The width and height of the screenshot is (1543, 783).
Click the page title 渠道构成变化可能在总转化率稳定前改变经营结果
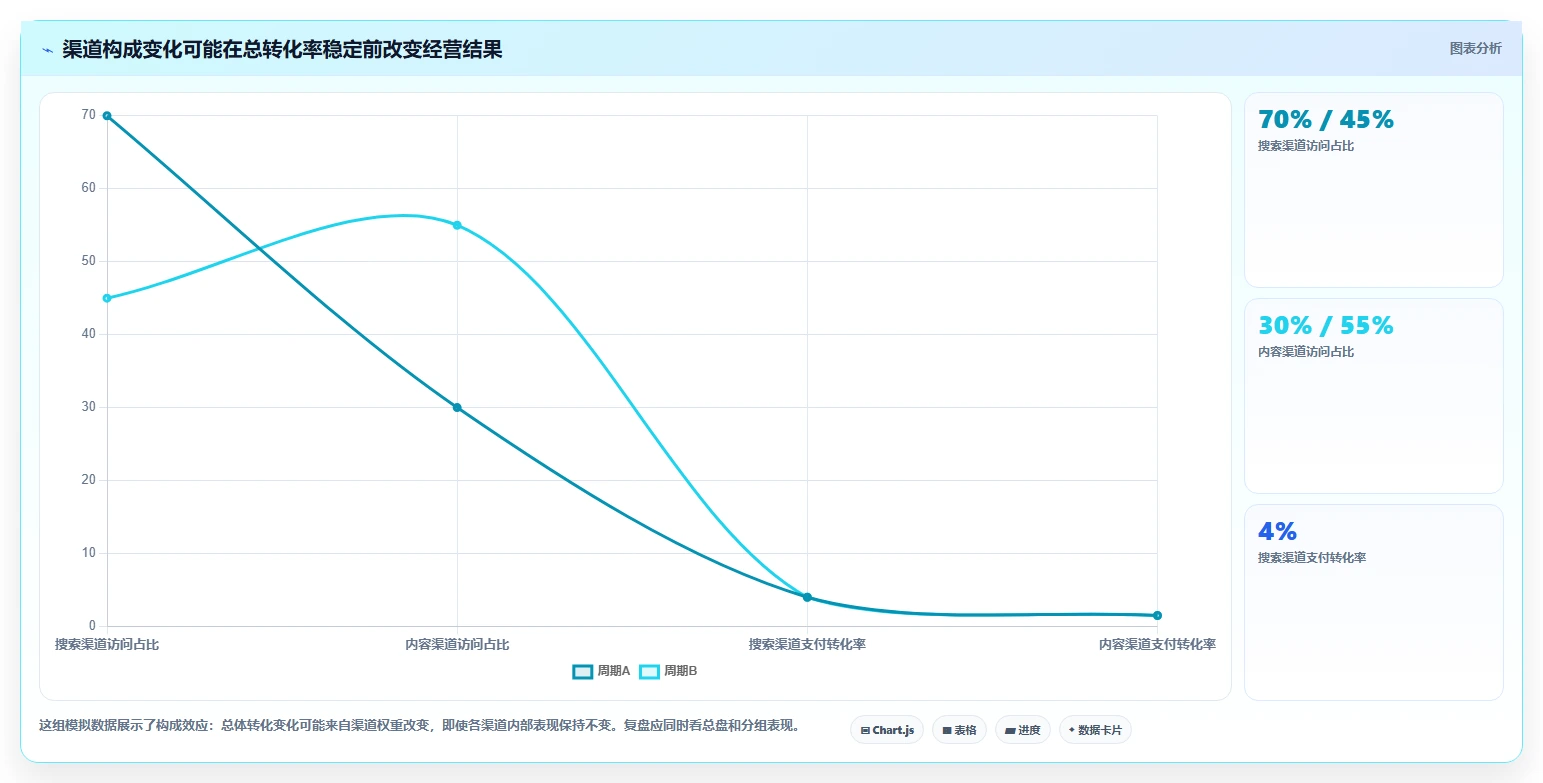[282, 50]
